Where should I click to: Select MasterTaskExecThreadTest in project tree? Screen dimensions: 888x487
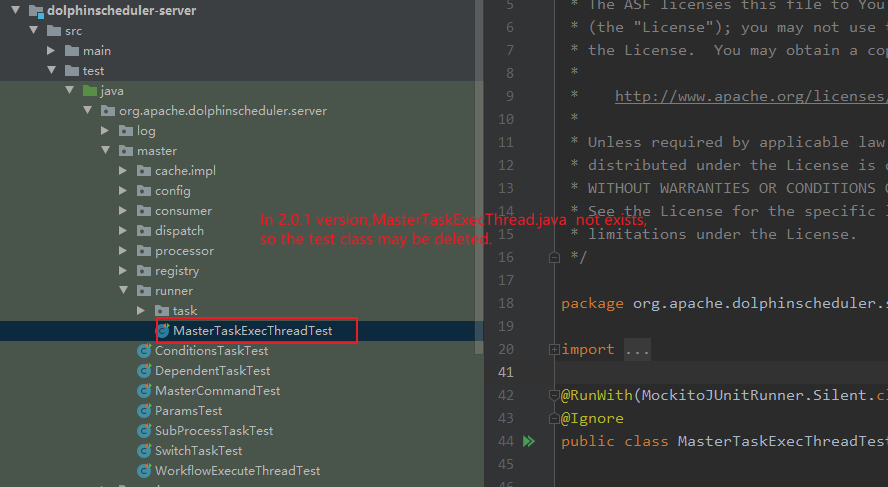pyautogui.click(x=253, y=331)
